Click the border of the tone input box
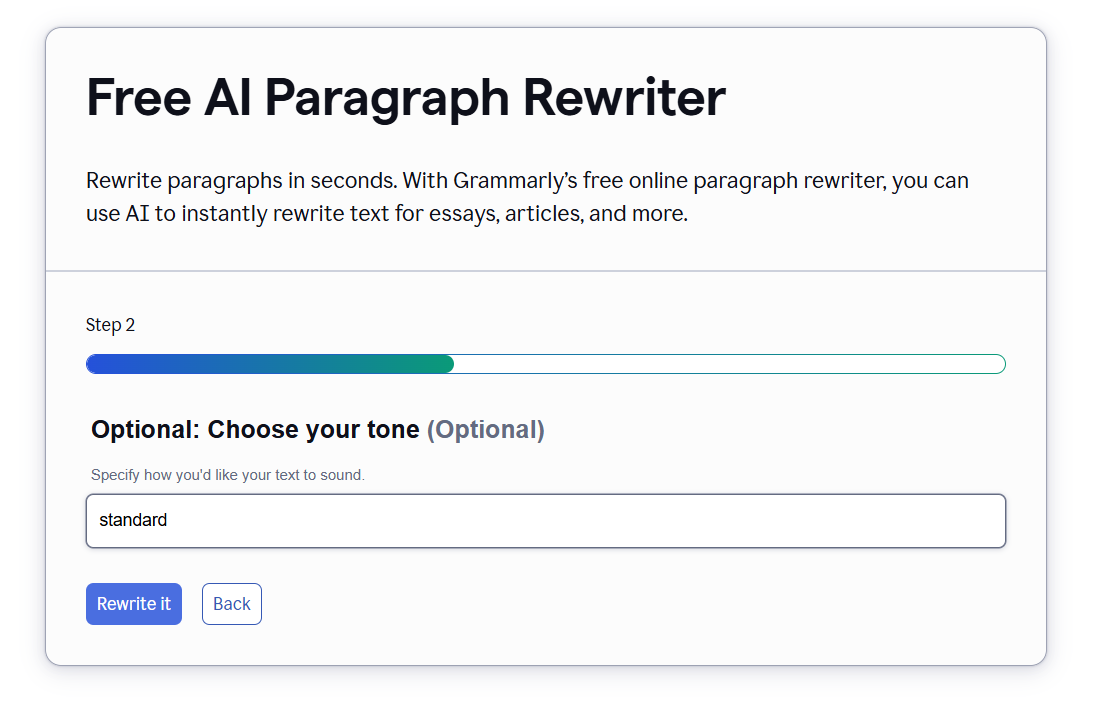The height and width of the screenshot is (701, 1096). tap(546, 495)
